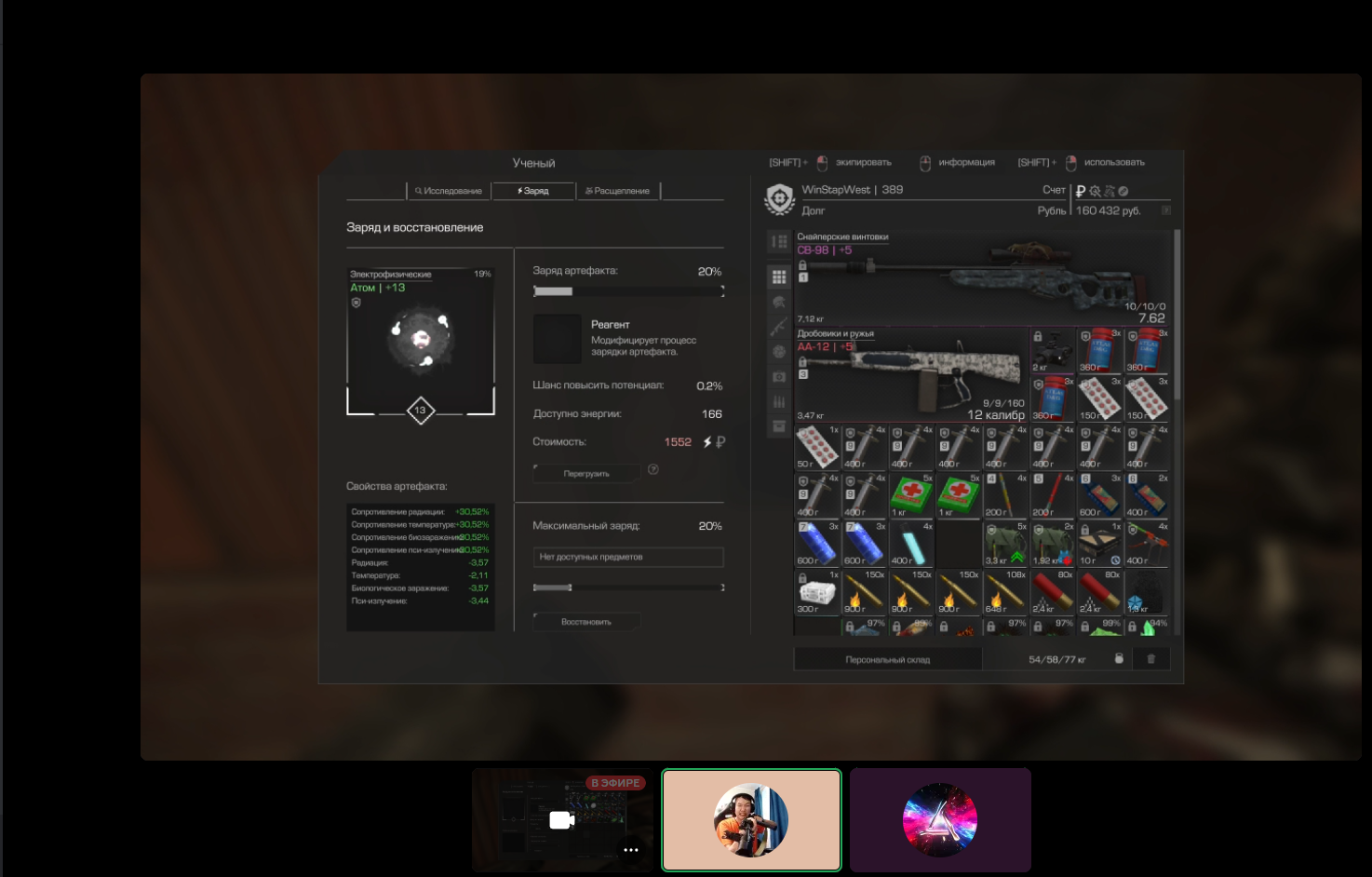Select the orange tool 400 г 4x item
The image size is (1372, 877).
[1147, 544]
